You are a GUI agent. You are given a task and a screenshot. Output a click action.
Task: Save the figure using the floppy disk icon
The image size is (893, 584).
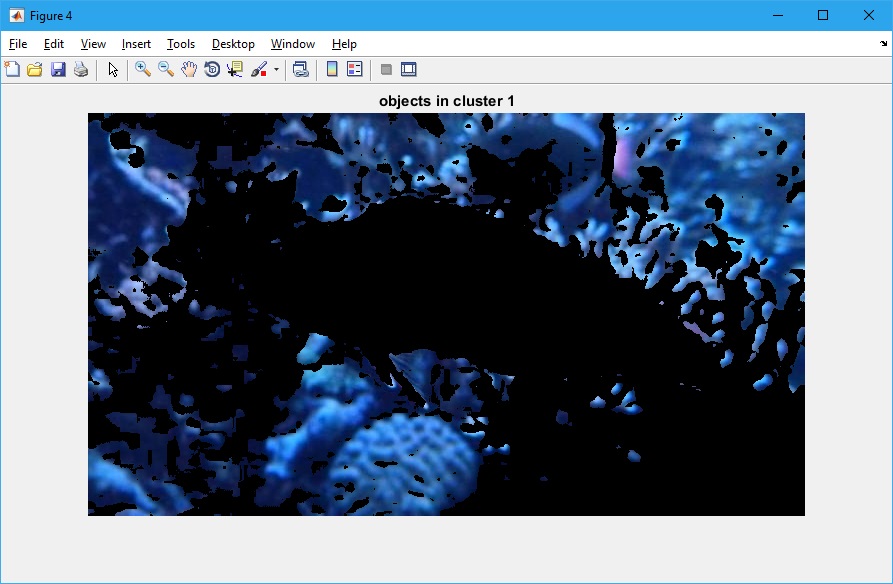58,69
